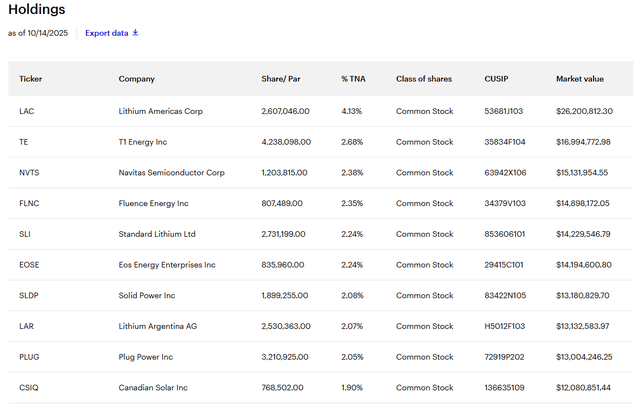640x411 pixels.
Task: Click market value $12,080,851.44
Action: 583,388
